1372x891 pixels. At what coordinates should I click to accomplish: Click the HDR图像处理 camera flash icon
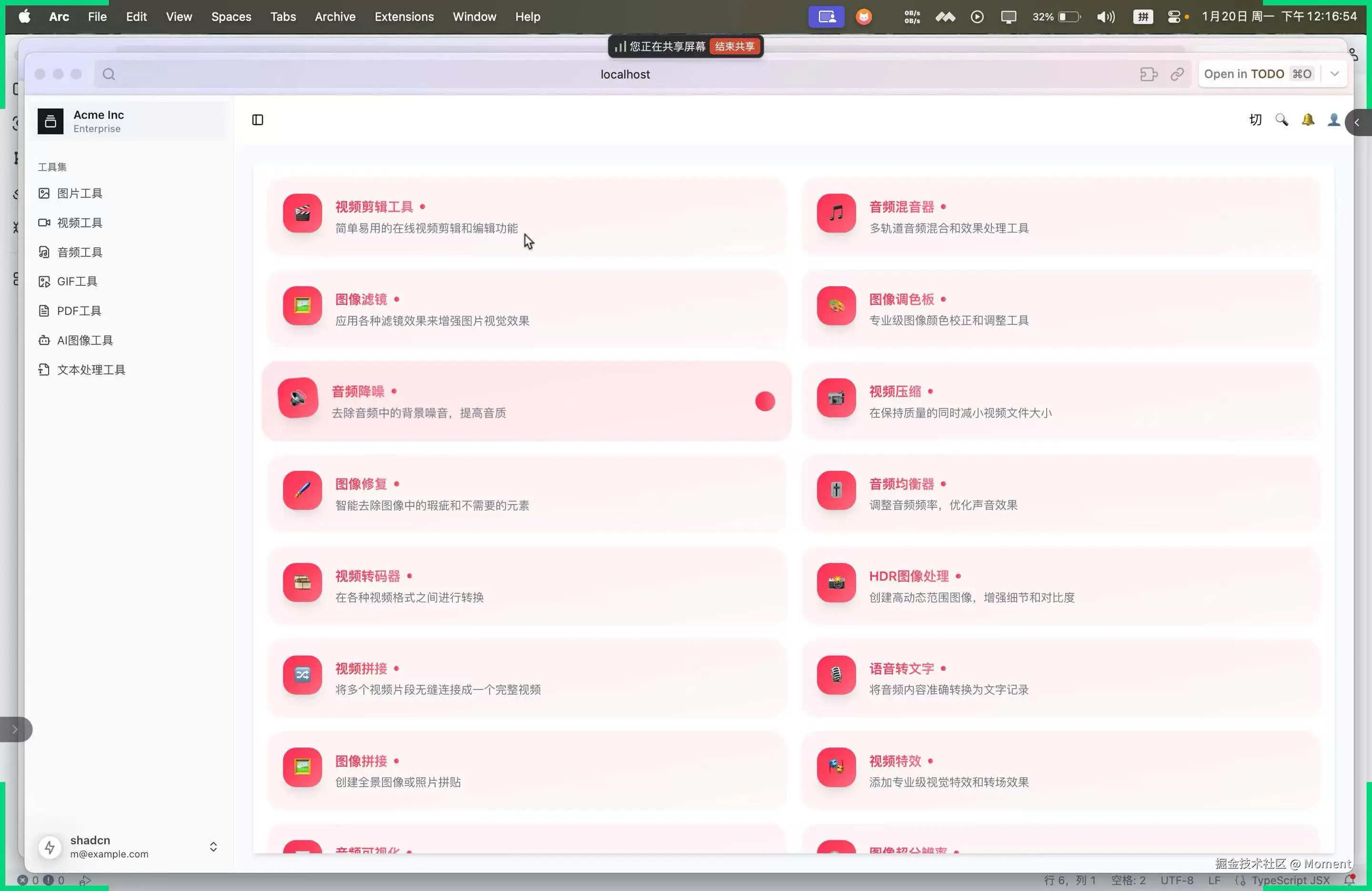(836, 582)
